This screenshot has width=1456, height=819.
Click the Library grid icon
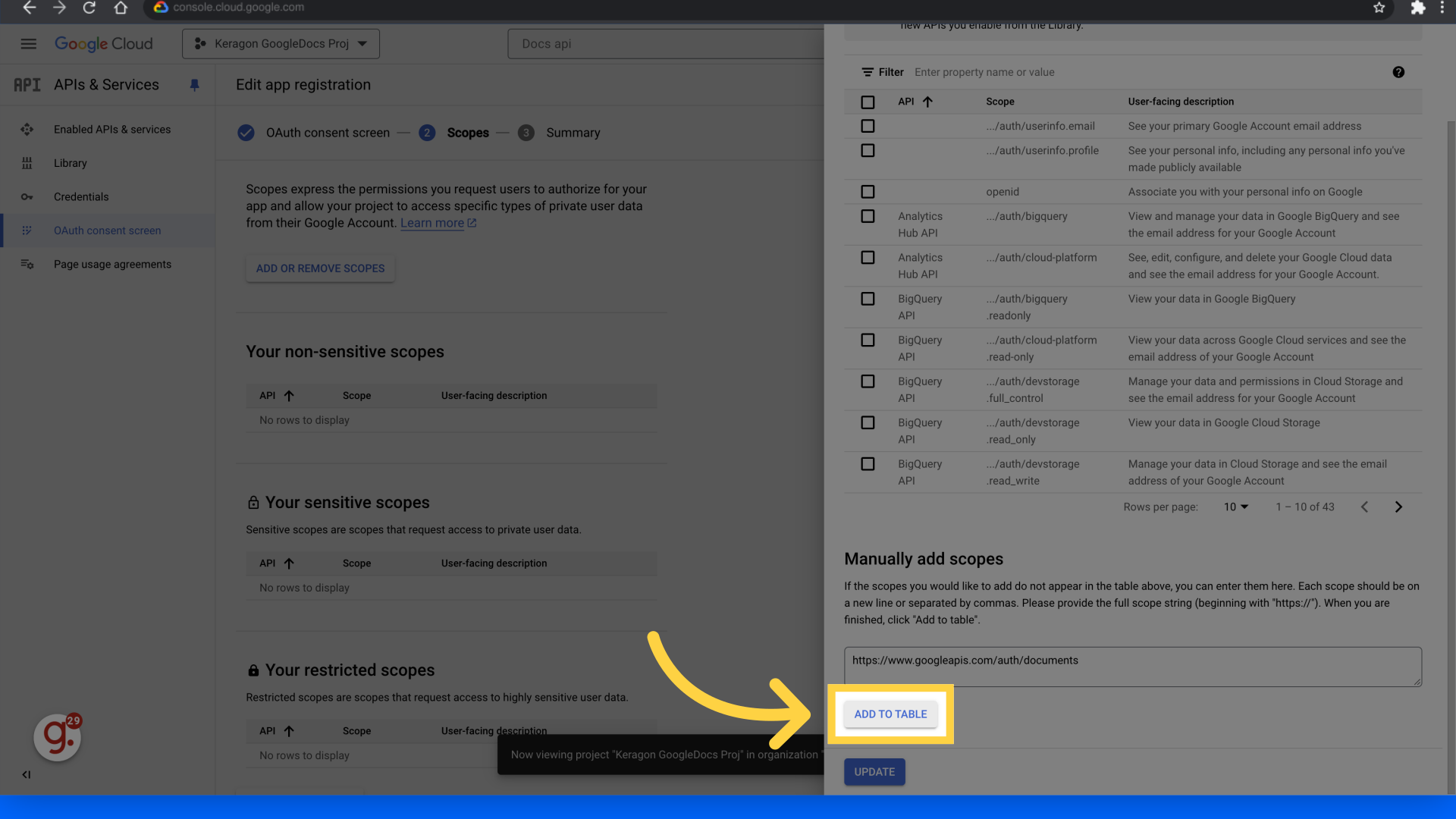pos(27,163)
